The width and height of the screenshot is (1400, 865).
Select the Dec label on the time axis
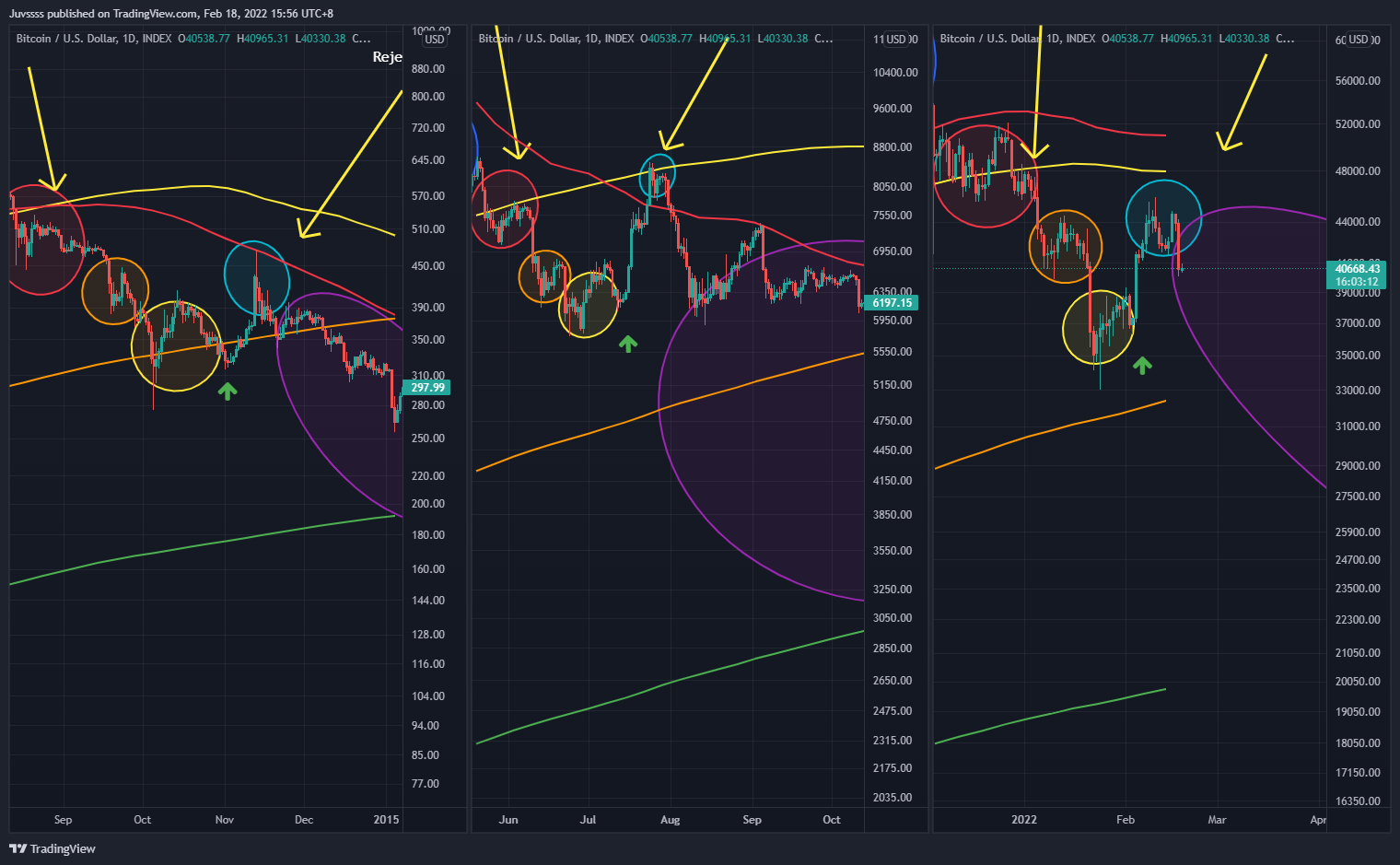pyautogui.click(x=304, y=820)
